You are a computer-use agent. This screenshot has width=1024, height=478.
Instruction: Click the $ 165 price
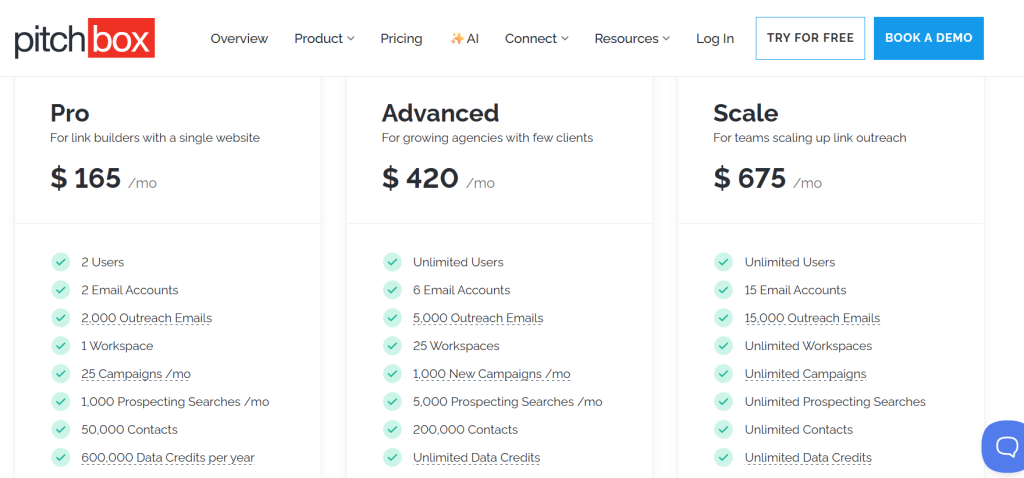[86, 178]
